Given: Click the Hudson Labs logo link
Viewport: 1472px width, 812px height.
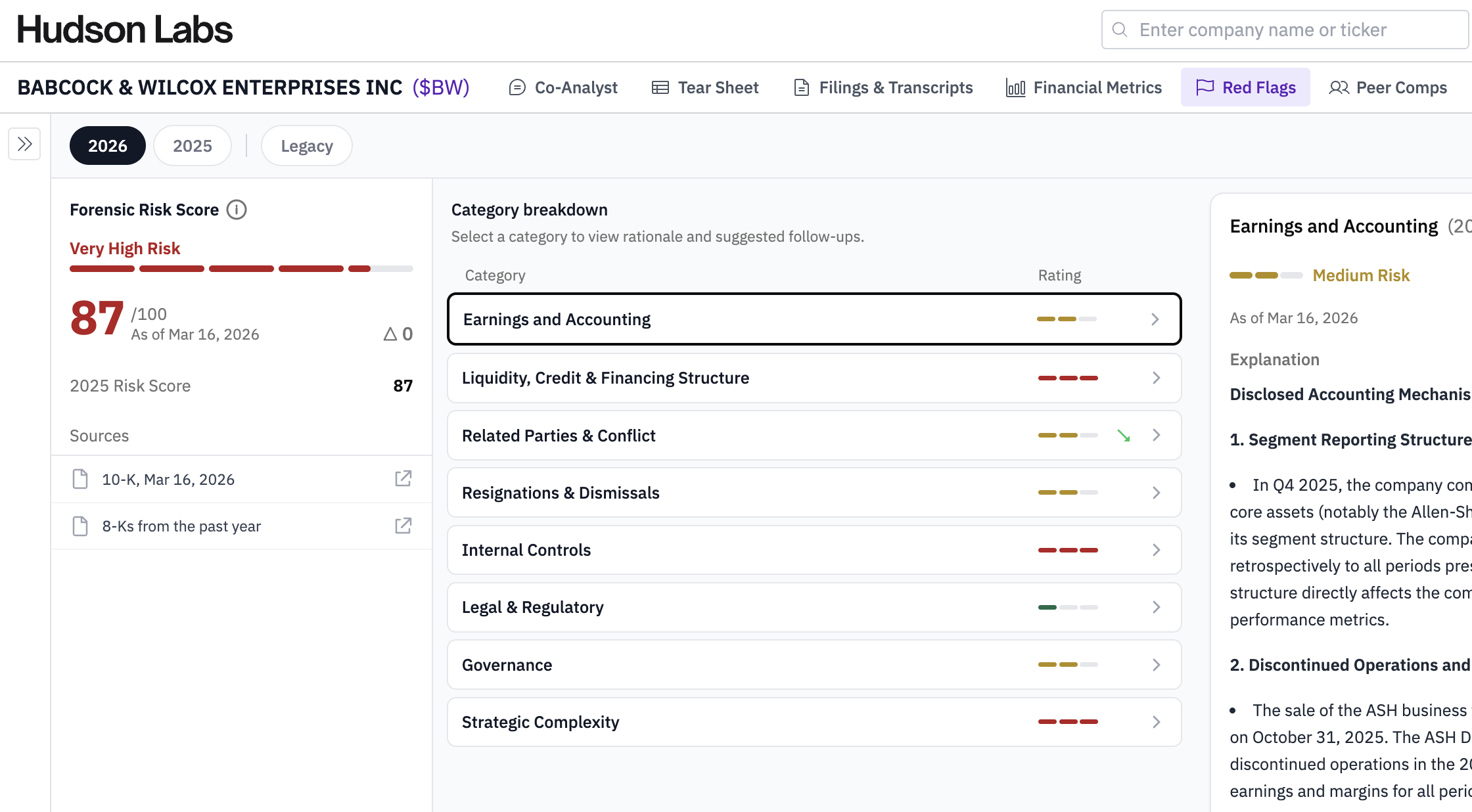Looking at the screenshot, I should pyautogui.click(x=125, y=30).
